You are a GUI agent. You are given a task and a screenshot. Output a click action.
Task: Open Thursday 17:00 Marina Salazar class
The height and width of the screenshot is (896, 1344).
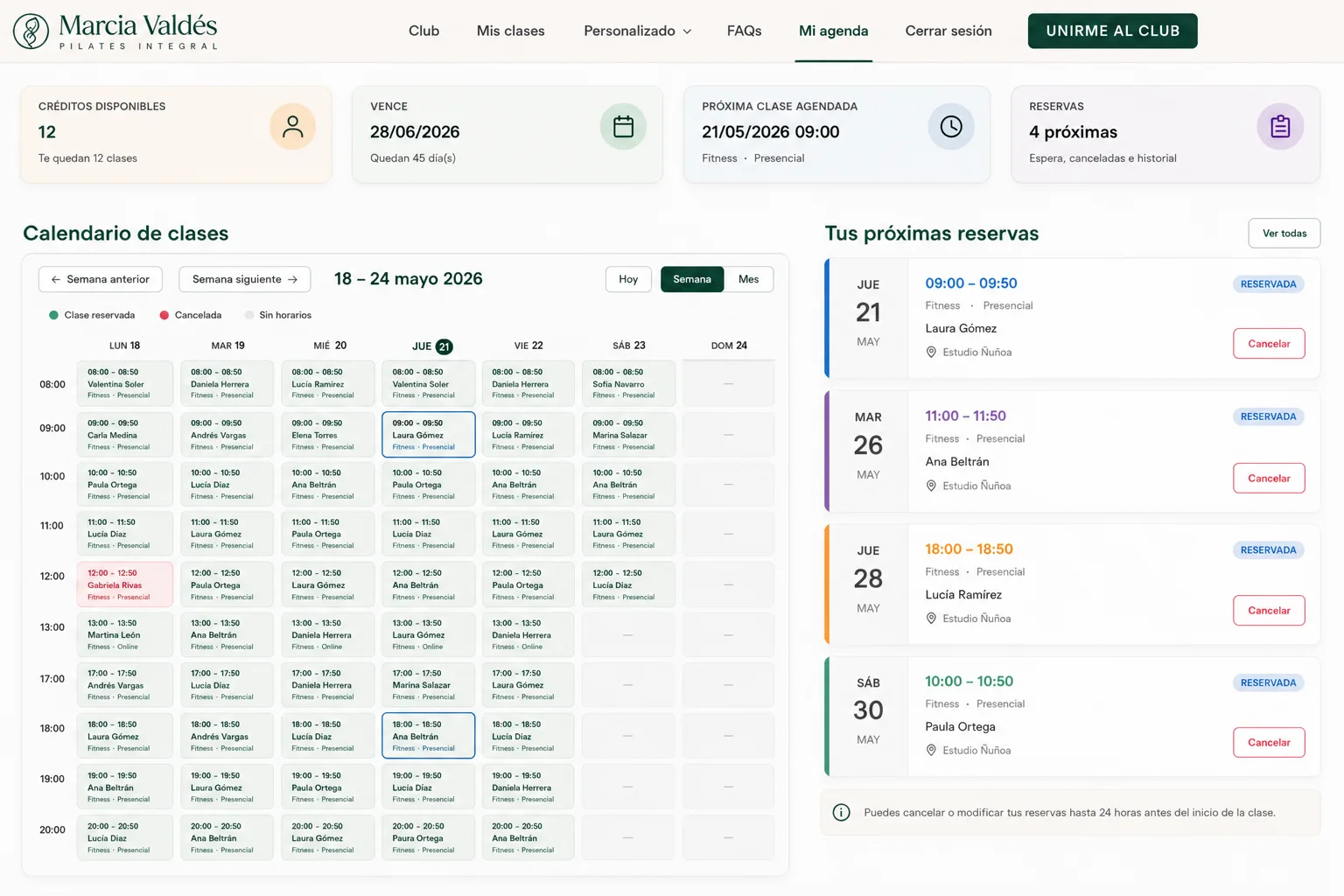(429, 685)
